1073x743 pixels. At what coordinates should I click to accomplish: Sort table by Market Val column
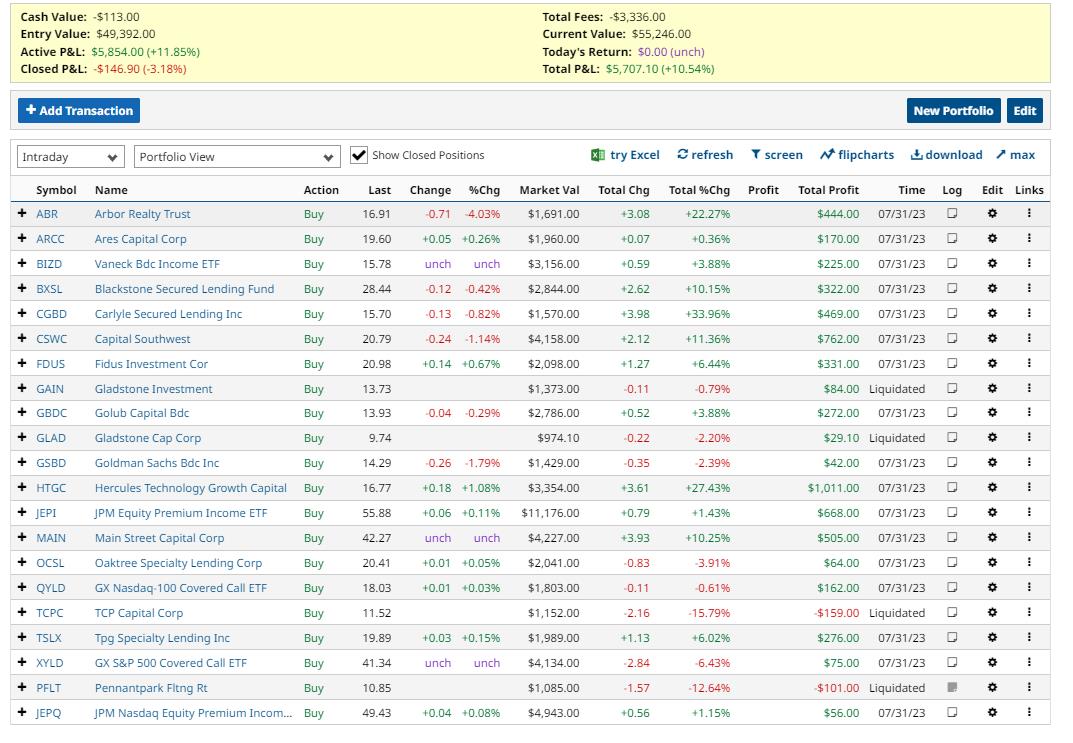tap(549, 190)
